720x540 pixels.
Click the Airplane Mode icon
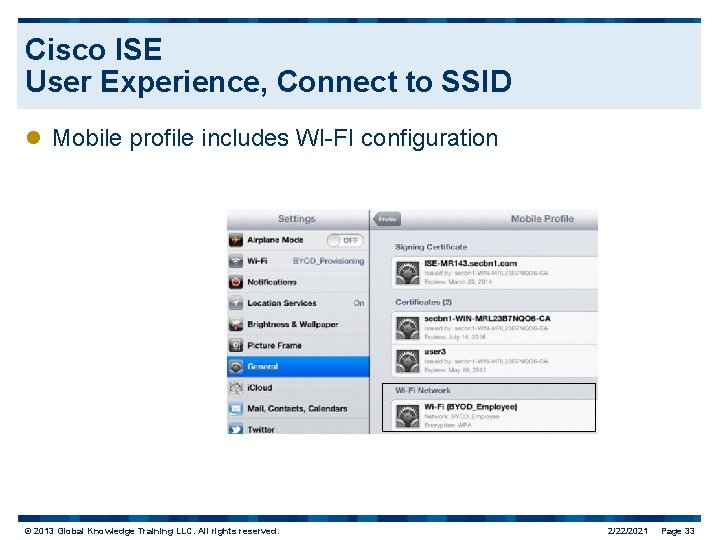tap(236, 240)
